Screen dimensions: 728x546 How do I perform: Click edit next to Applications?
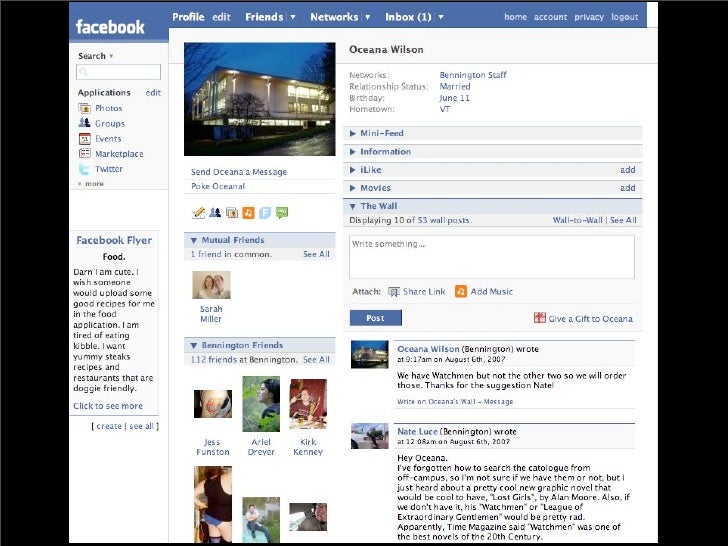pyautogui.click(x=153, y=92)
